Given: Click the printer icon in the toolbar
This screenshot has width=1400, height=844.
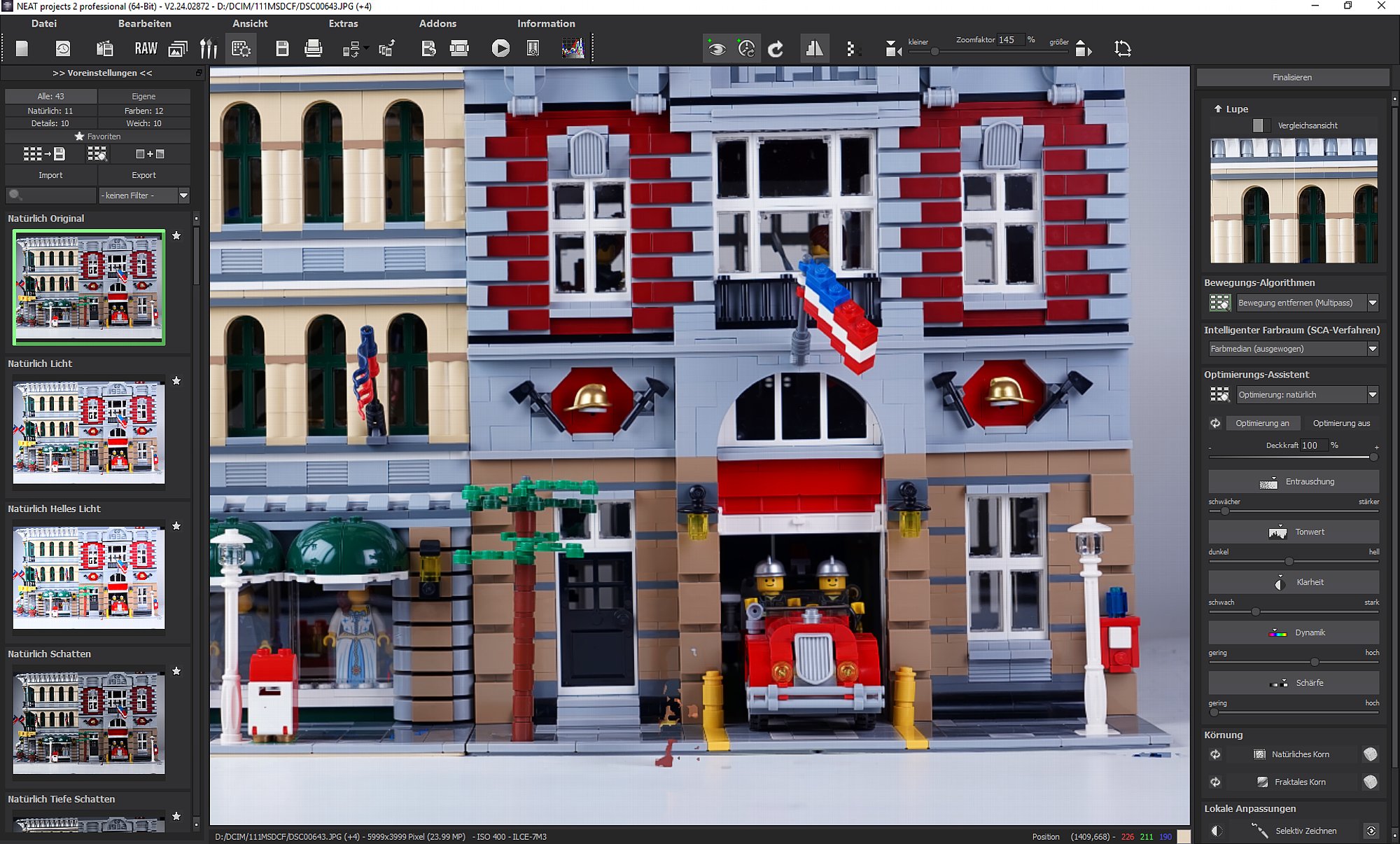Looking at the screenshot, I should point(313,48).
